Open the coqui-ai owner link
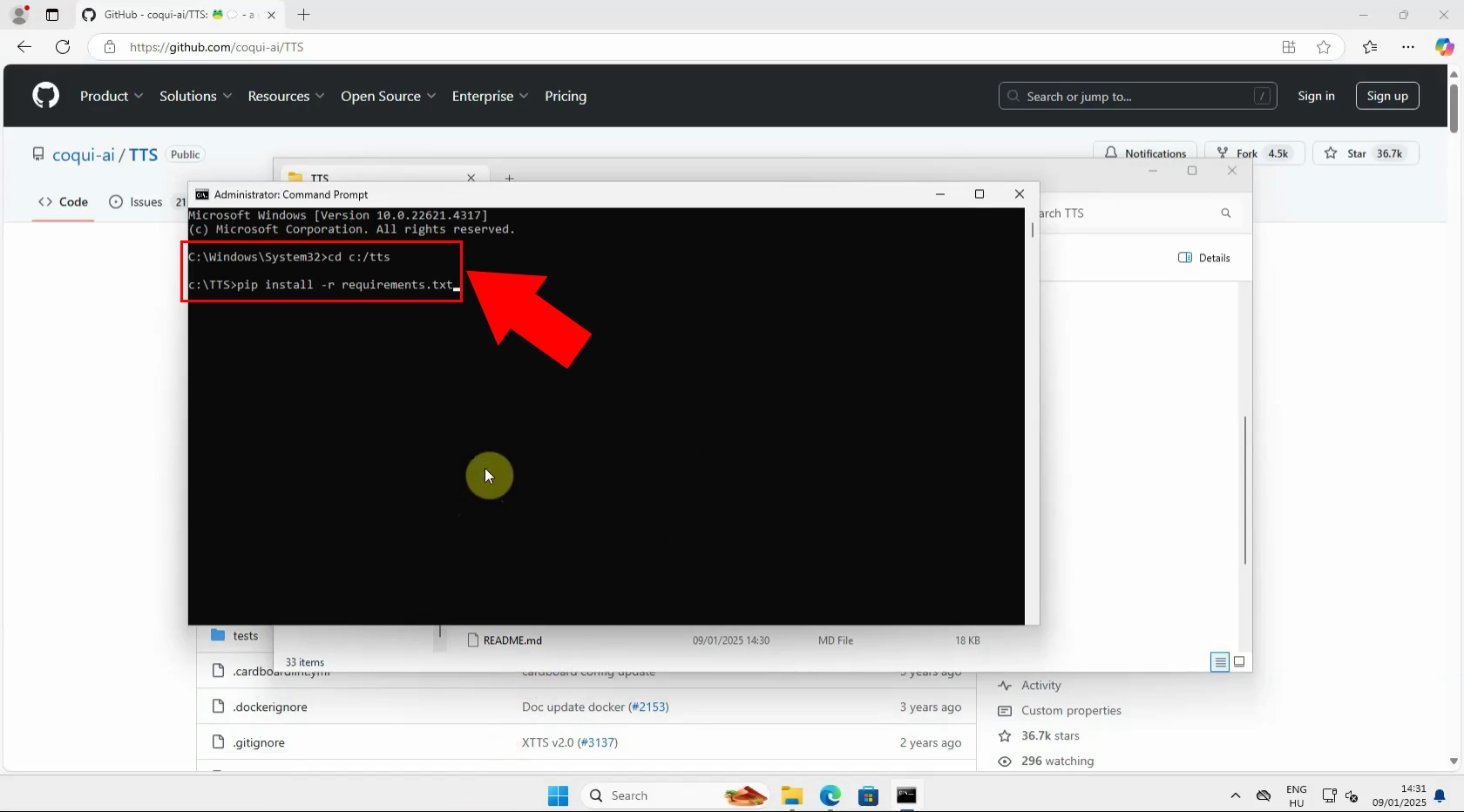This screenshot has height=812, width=1464. [x=84, y=155]
